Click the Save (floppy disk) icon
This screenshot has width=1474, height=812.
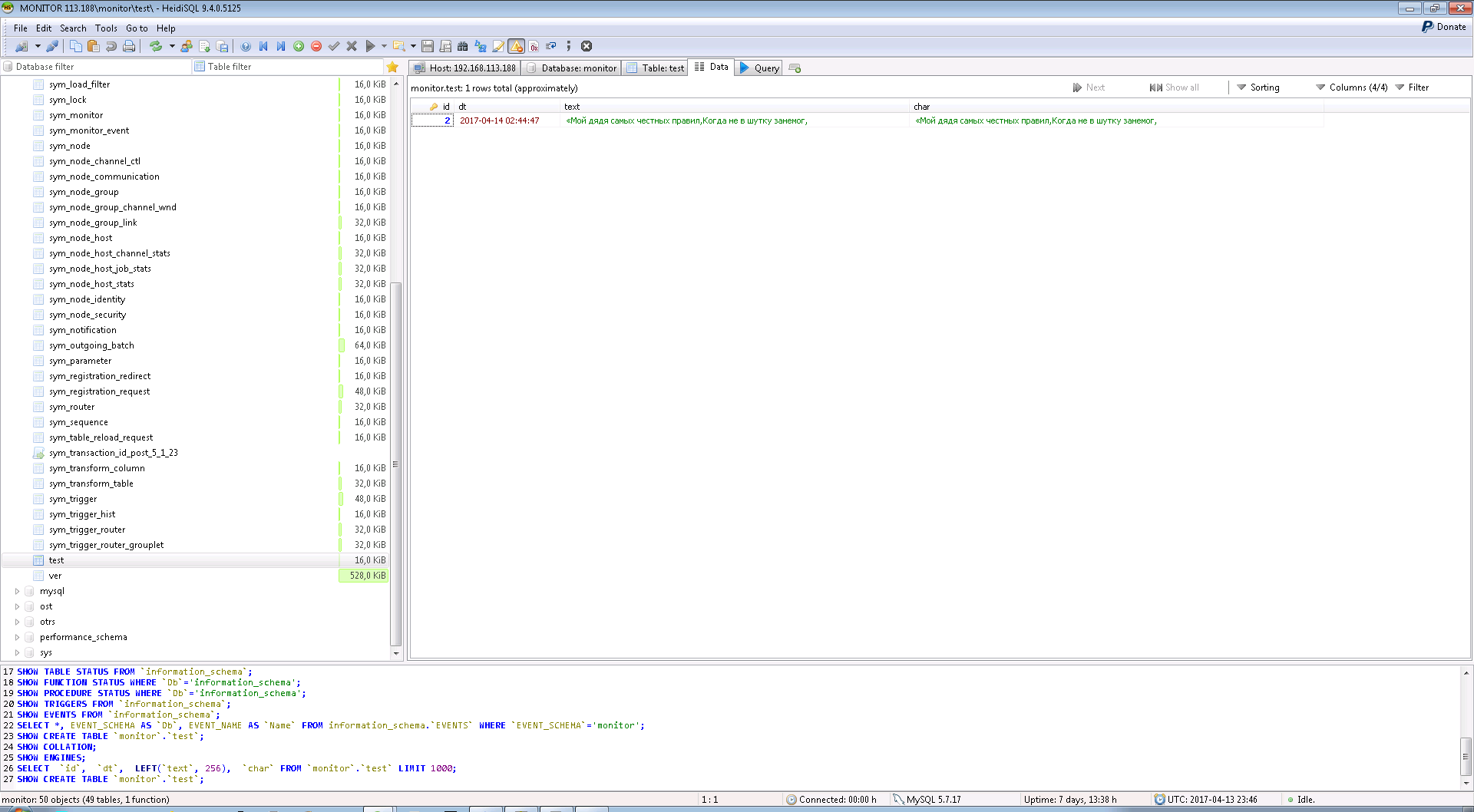[428, 46]
